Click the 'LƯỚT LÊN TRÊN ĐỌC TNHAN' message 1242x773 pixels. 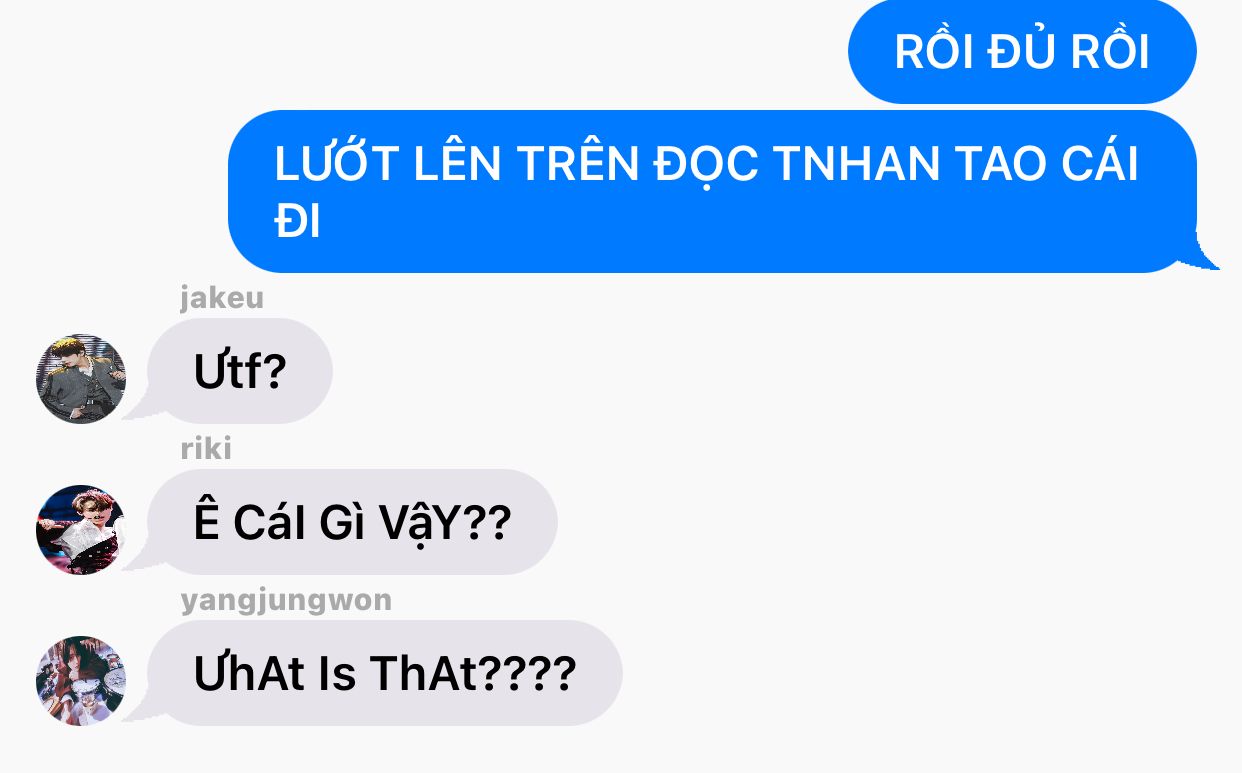pyautogui.click(x=712, y=191)
